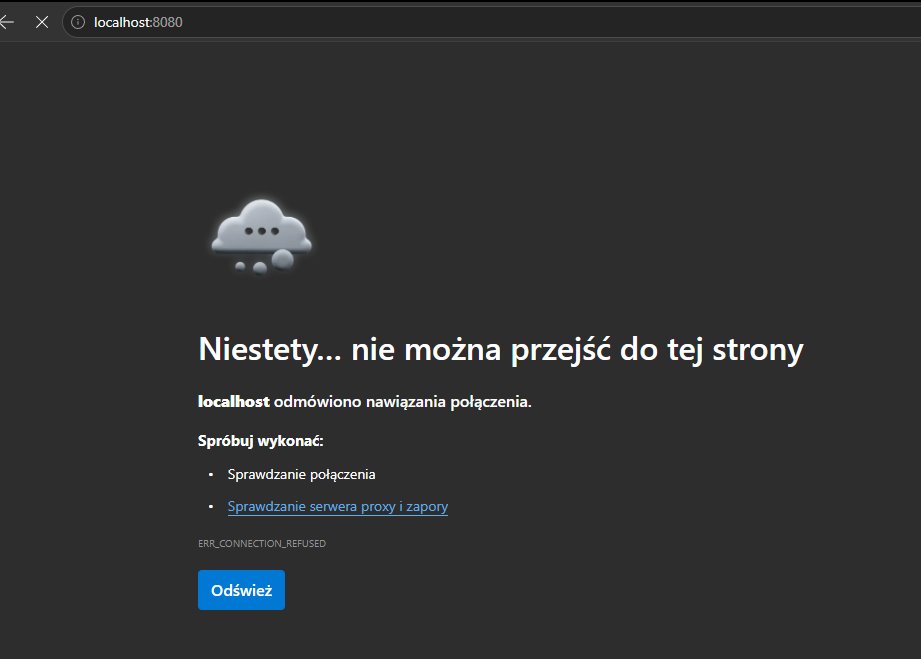Click the port number 8080 in the URL
The image size is (921, 659).
[x=166, y=21]
